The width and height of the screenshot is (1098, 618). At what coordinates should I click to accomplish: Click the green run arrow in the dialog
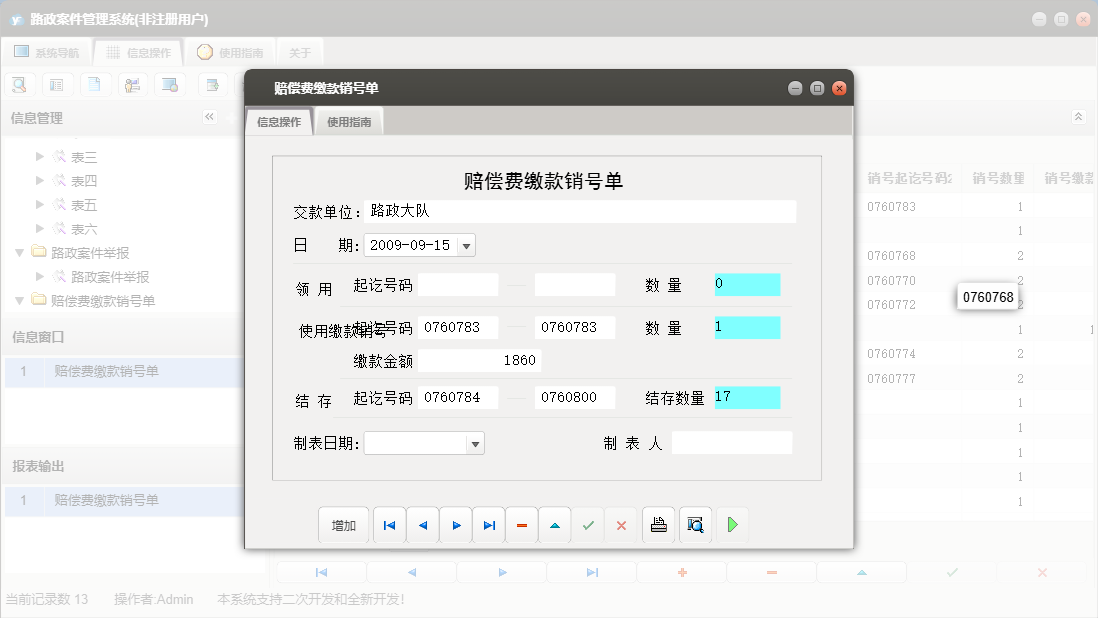point(732,524)
